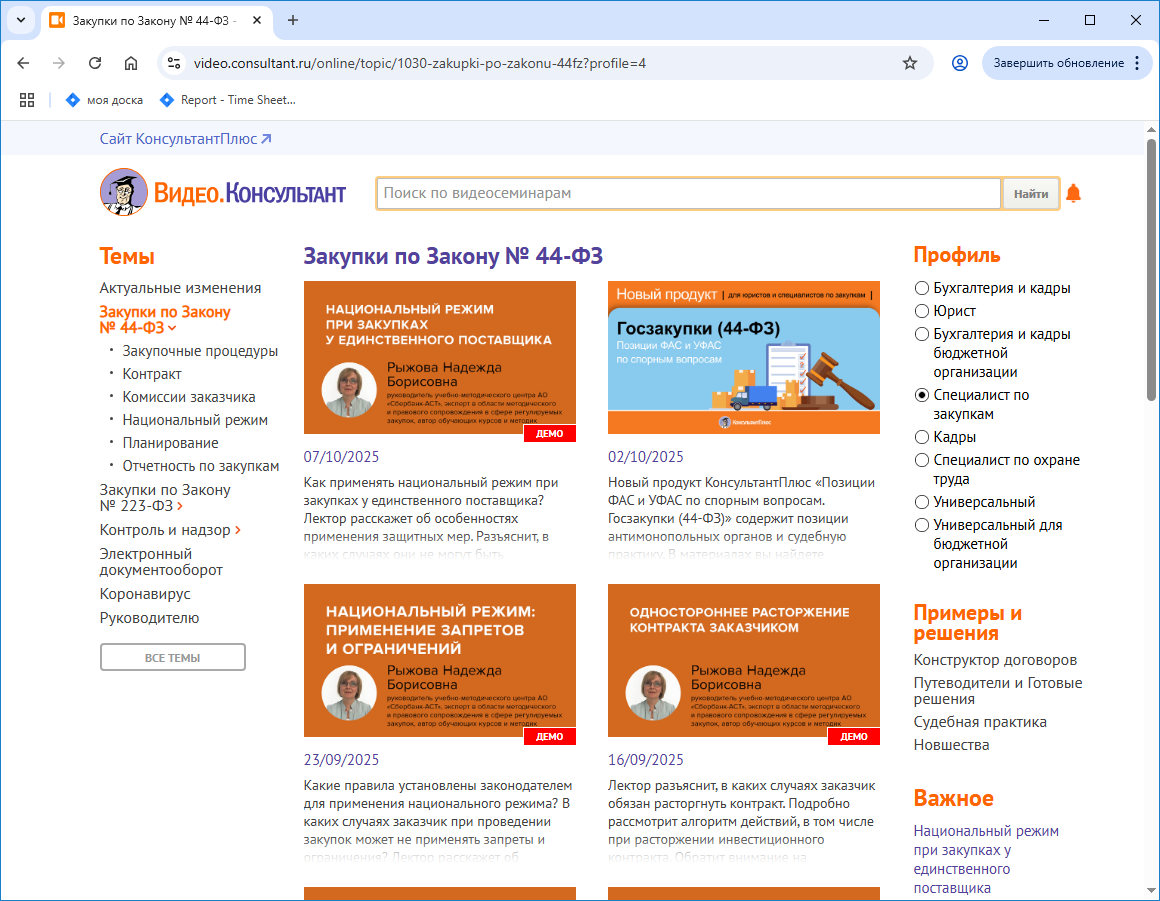The height and width of the screenshot is (901, 1160).
Task: Reload the page with the refresh icon
Action: point(95,63)
